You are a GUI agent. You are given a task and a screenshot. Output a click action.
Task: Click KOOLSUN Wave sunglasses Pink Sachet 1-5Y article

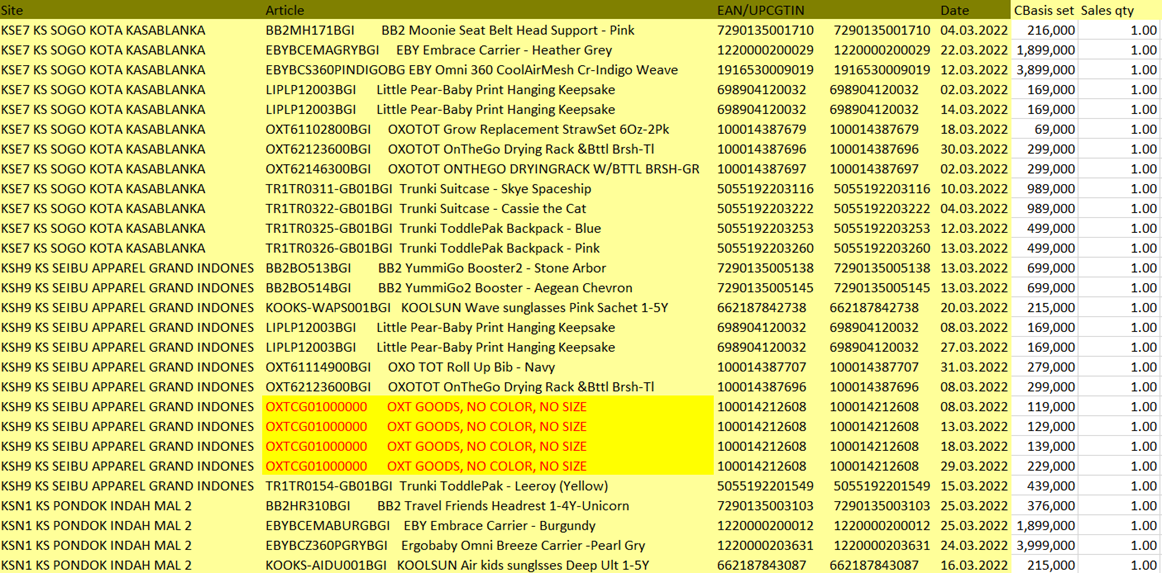467,308
